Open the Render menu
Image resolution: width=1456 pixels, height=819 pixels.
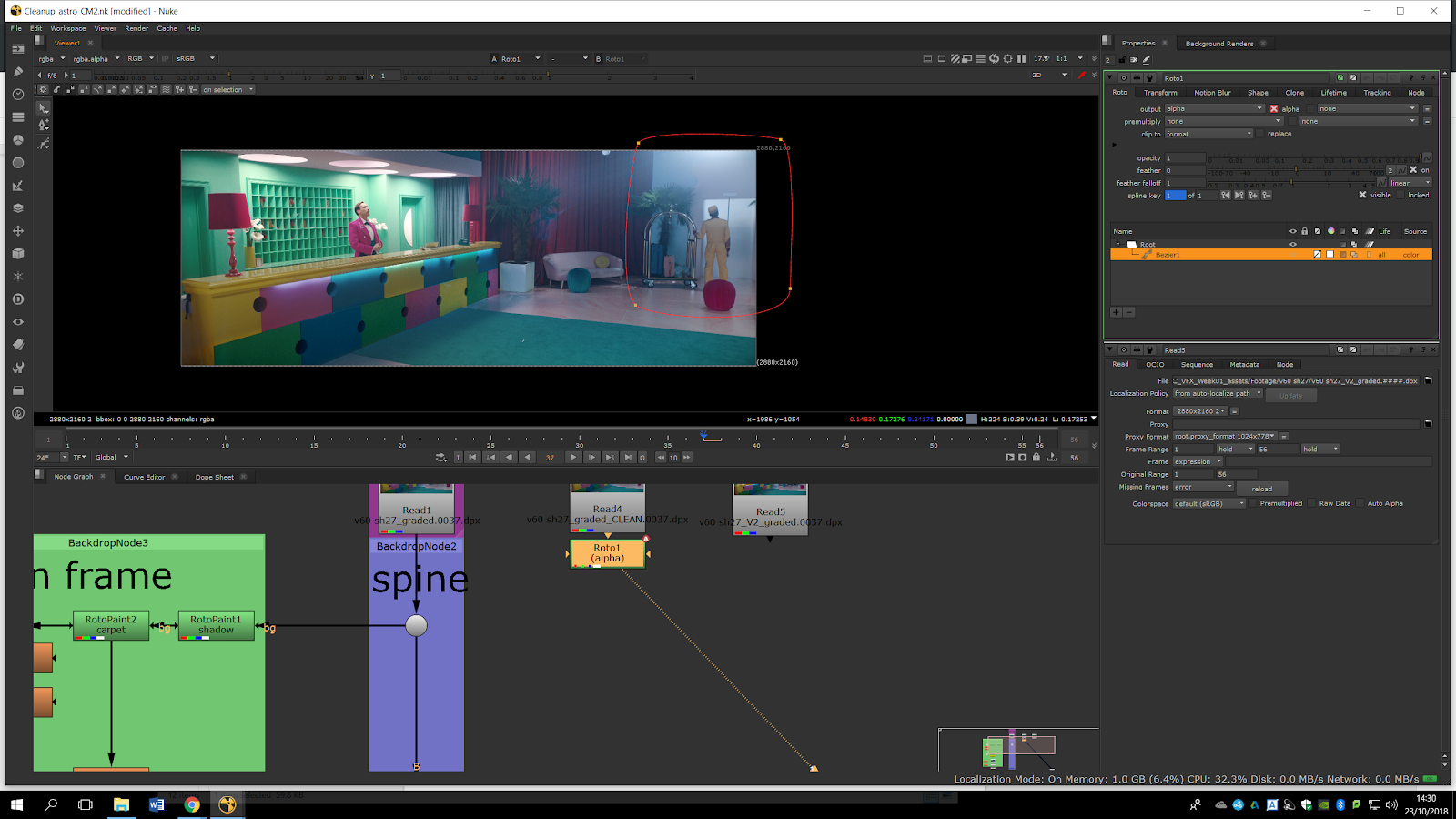[136, 28]
